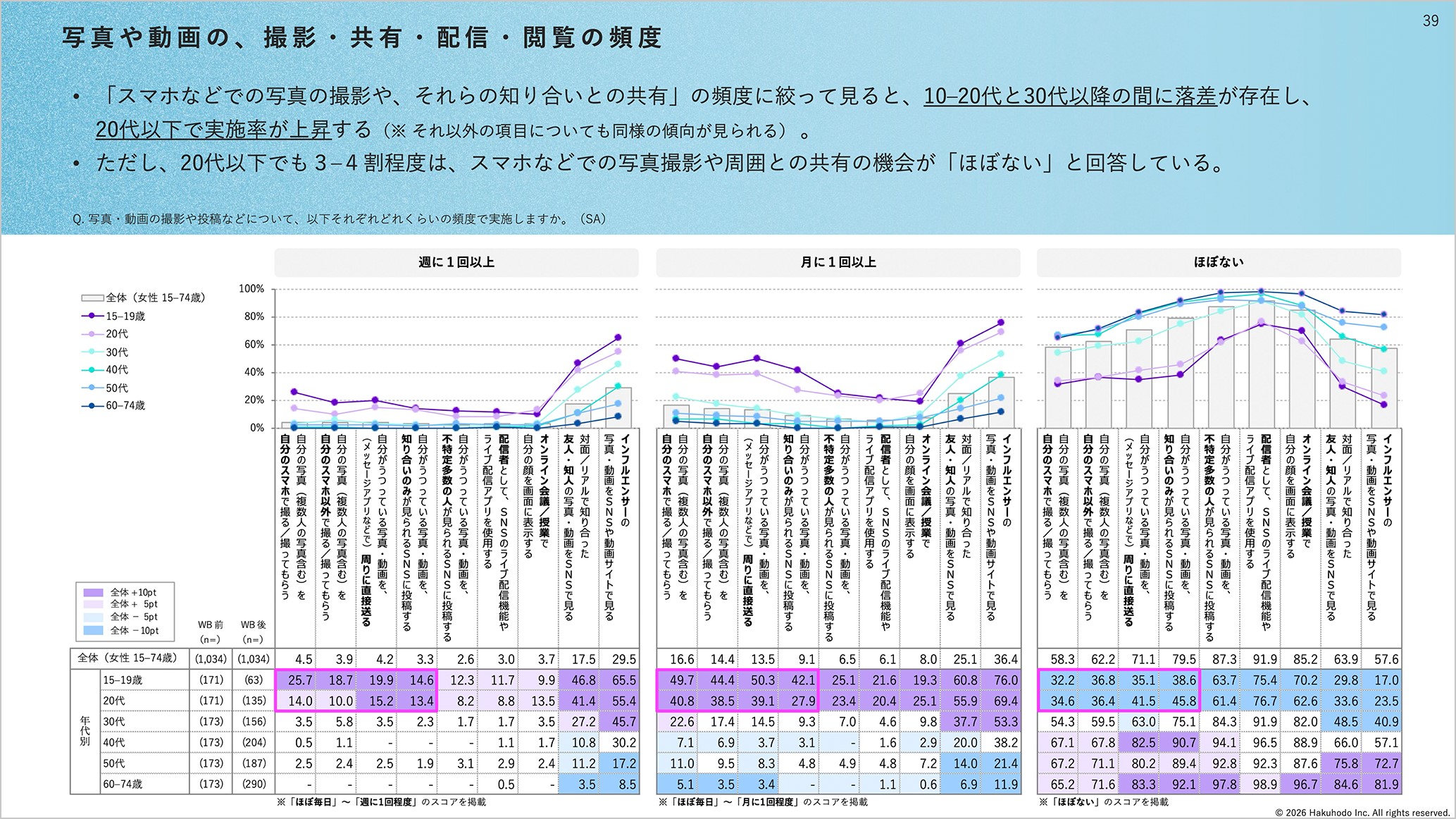The height and width of the screenshot is (819, 1456).
Task: Click the 50代 legend line marker
Action: (x=92, y=388)
